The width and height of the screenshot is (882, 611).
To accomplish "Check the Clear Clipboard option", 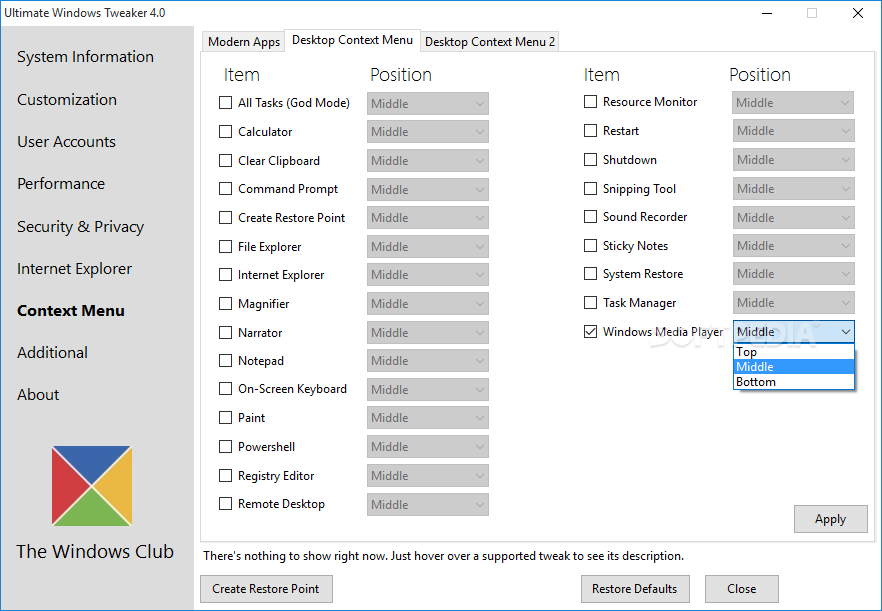I will pyautogui.click(x=226, y=161).
